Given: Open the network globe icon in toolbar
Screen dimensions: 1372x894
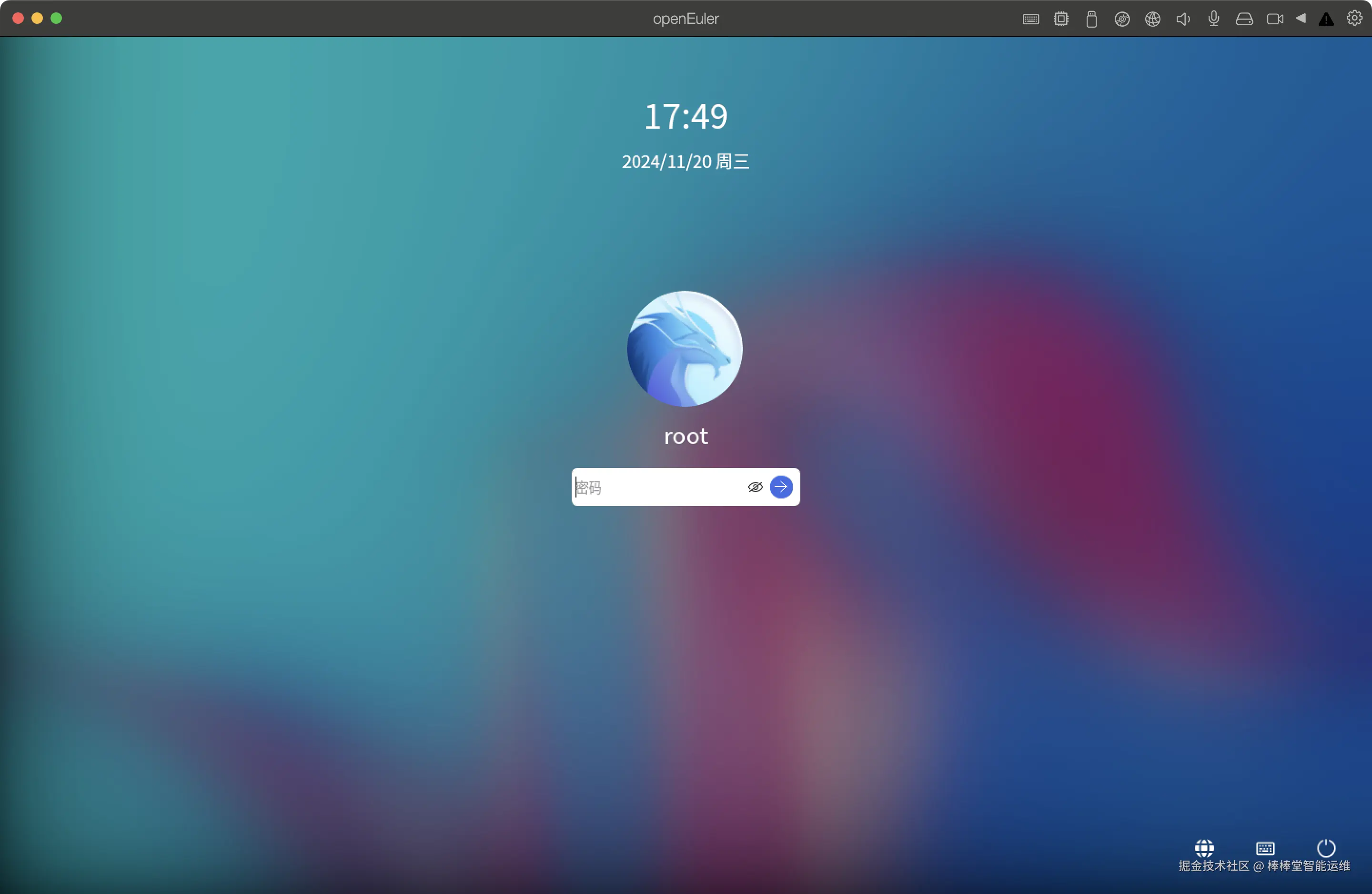Looking at the screenshot, I should (x=1152, y=19).
